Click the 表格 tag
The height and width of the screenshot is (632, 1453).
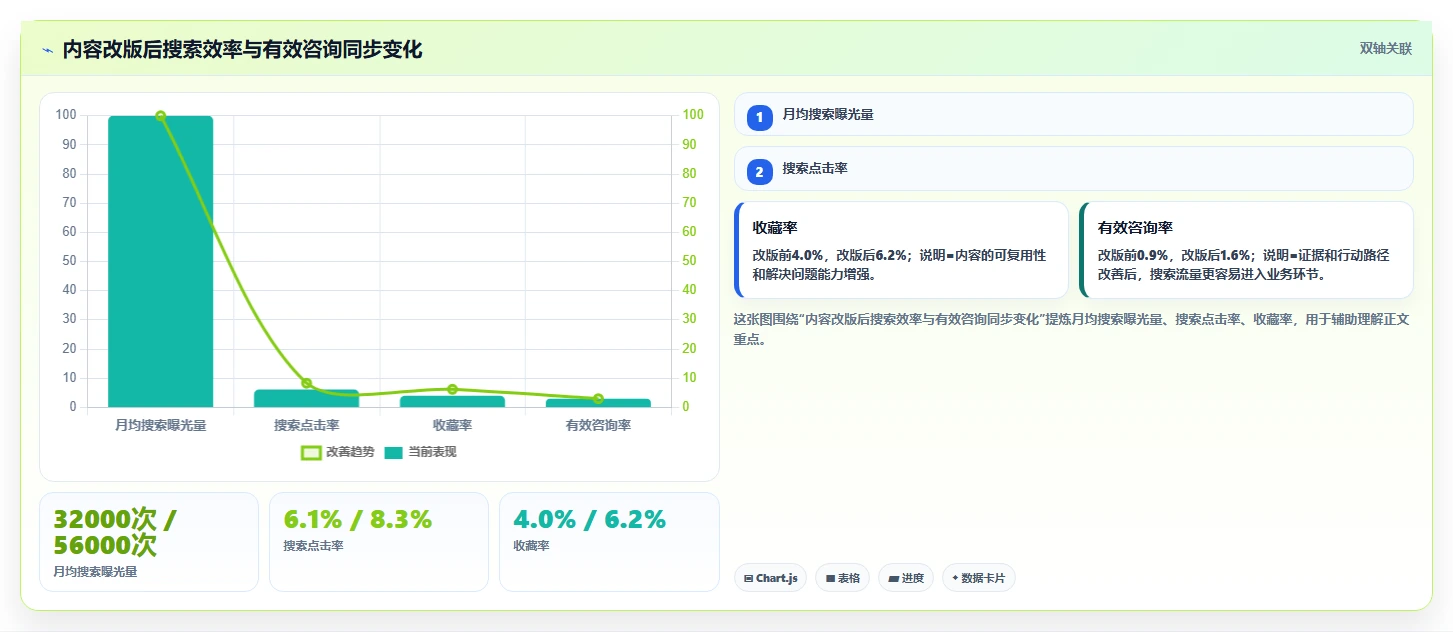[842, 578]
